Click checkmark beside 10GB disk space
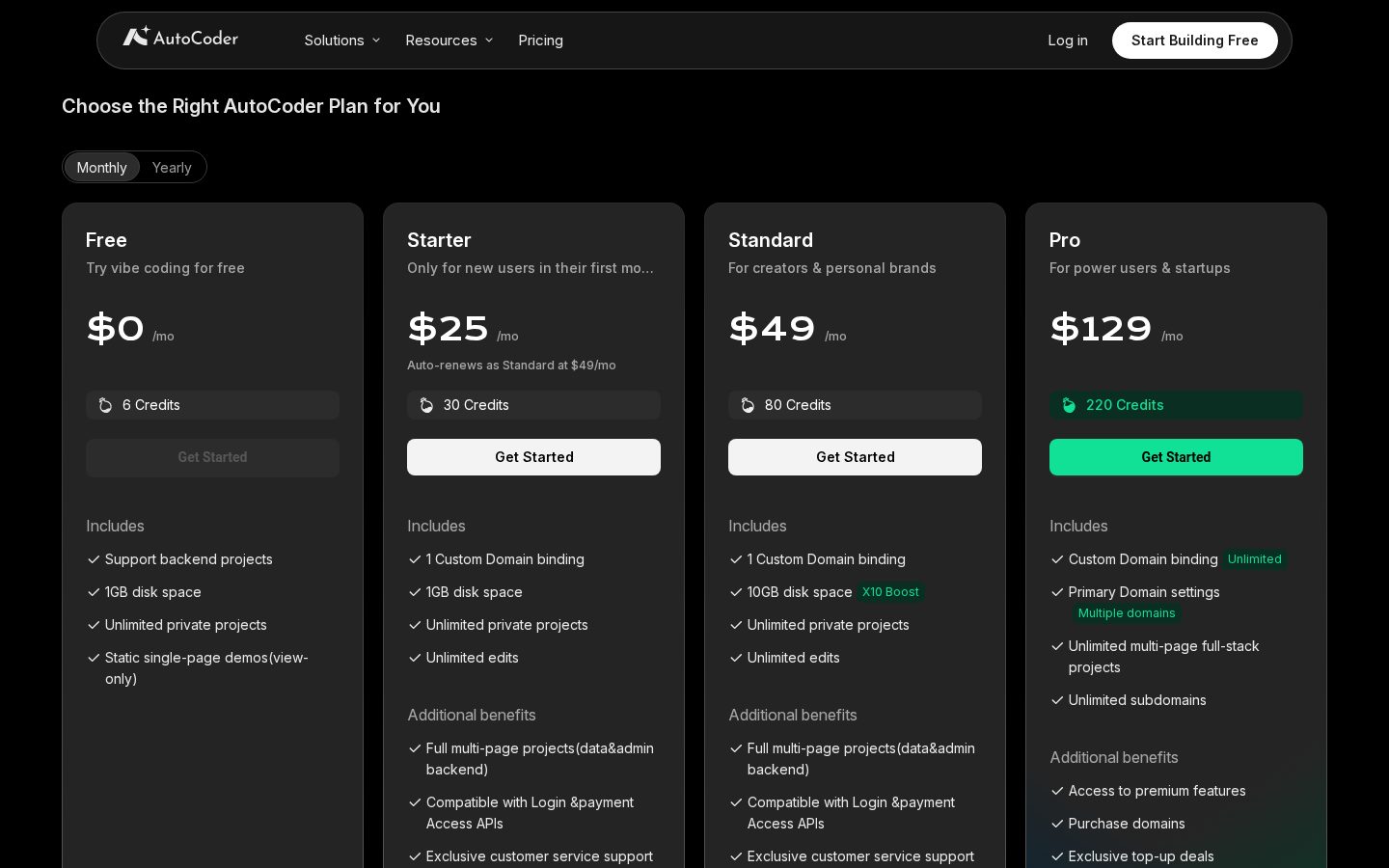The image size is (1389, 868). pos(736,592)
